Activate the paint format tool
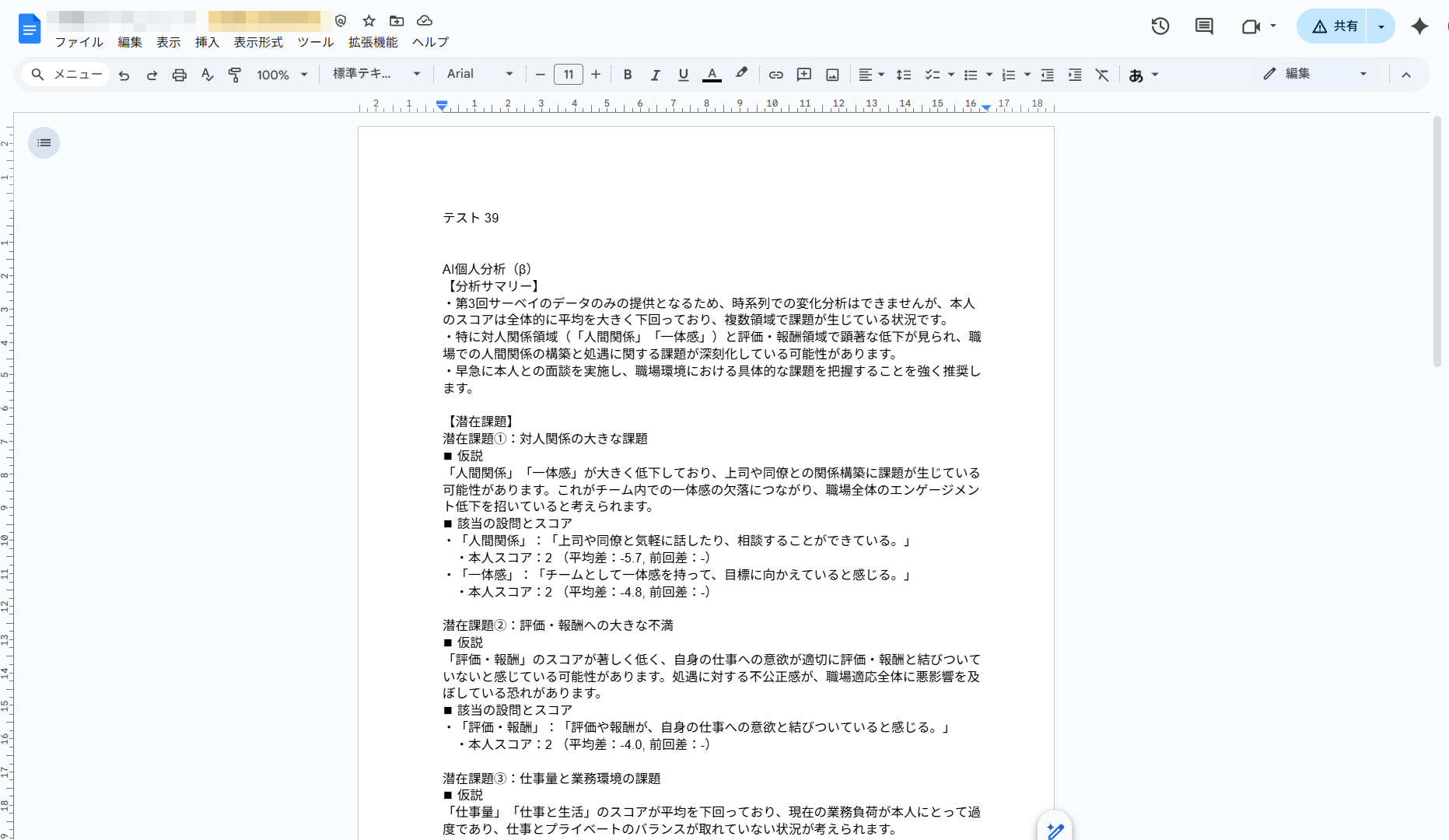Image resolution: width=1449 pixels, height=840 pixels. (234, 75)
